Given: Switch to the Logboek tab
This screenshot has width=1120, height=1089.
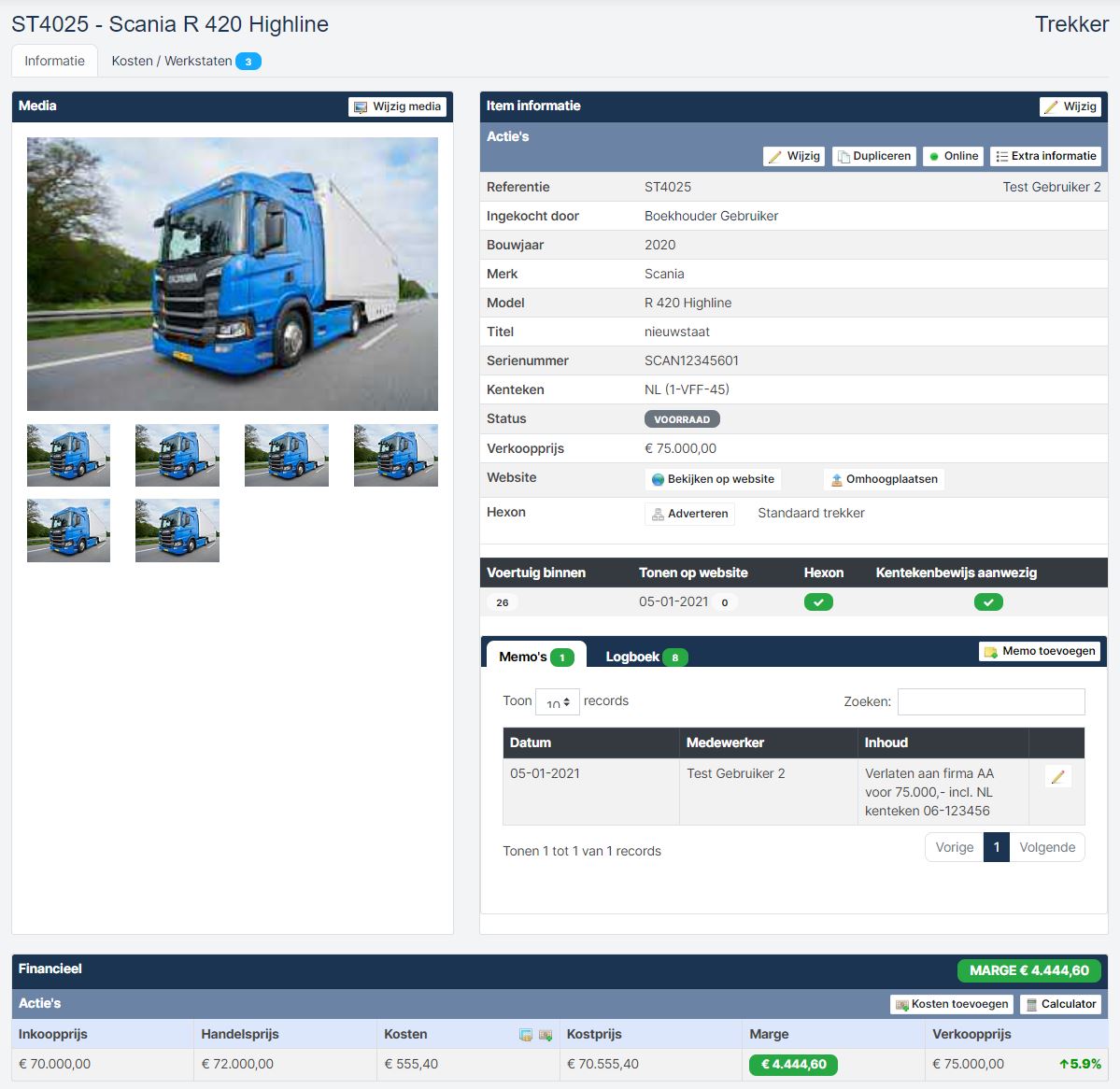Looking at the screenshot, I should pyautogui.click(x=645, y=657).
